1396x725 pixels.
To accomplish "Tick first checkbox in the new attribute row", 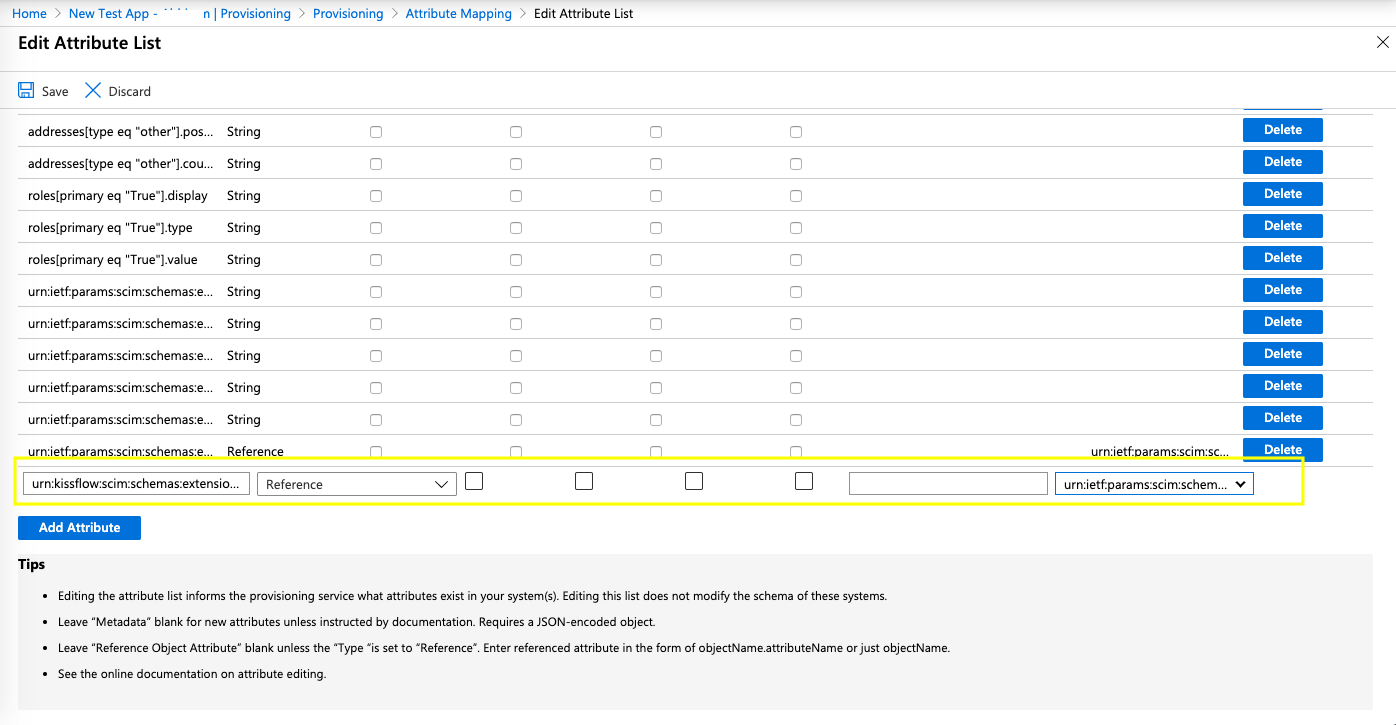I will tap(474, 481).
